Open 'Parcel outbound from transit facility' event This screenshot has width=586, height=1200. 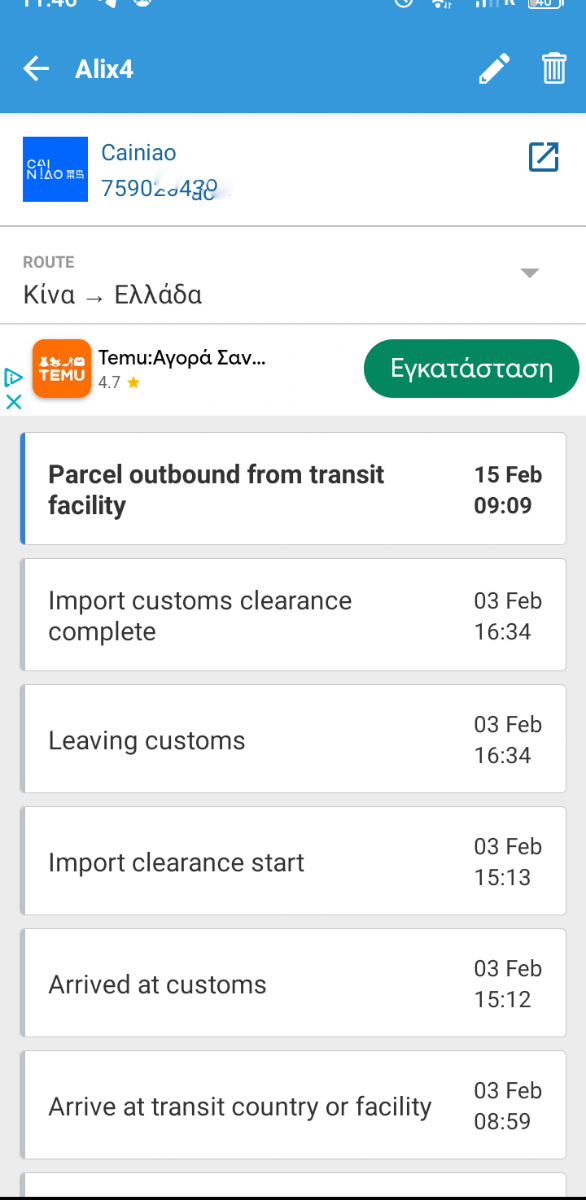point(293,489)
